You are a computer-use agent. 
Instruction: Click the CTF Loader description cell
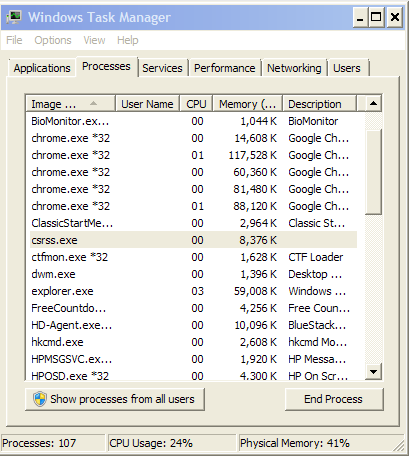pyautogui.click(x=316, y=257)
